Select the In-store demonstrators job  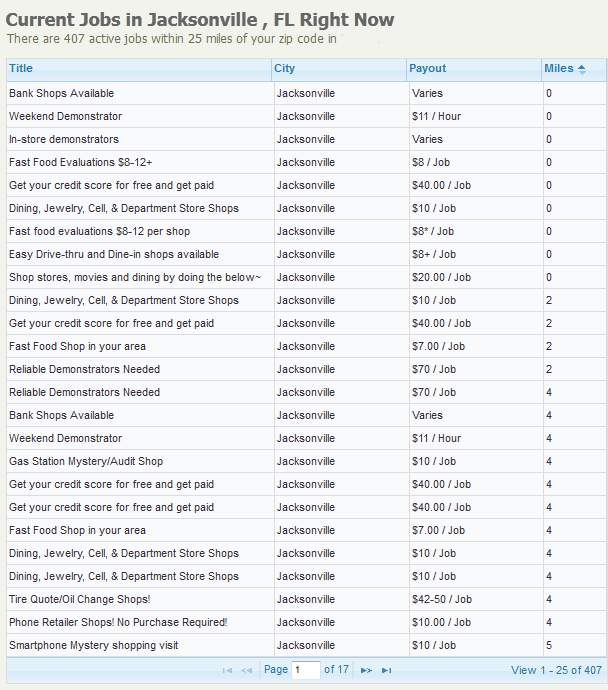tap(64, 139)
